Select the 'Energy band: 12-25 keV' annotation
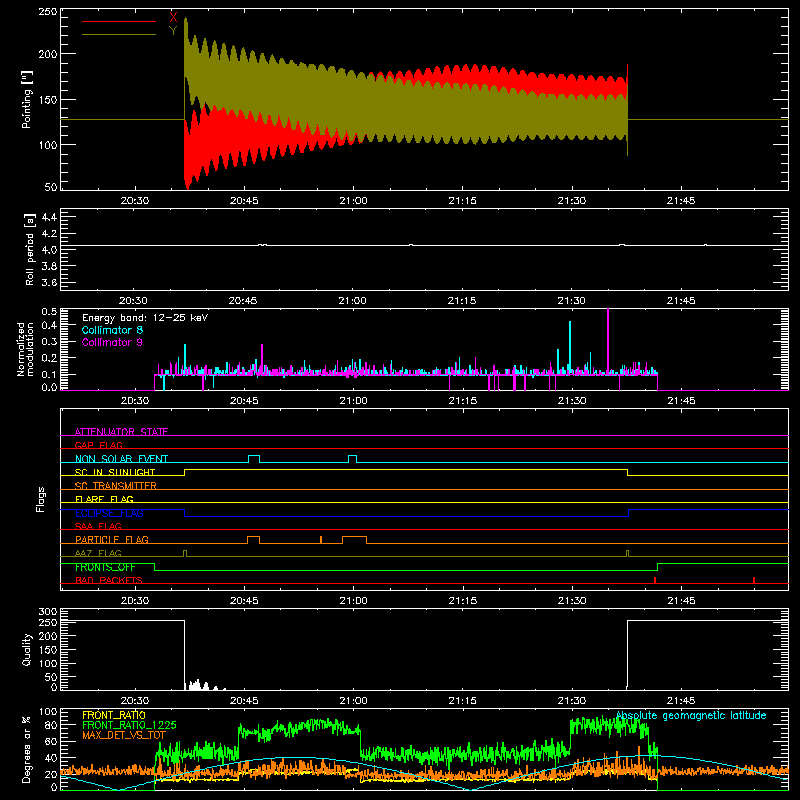Image resolution: width=800 pixels, height=800 pixels. coord(145,318)
